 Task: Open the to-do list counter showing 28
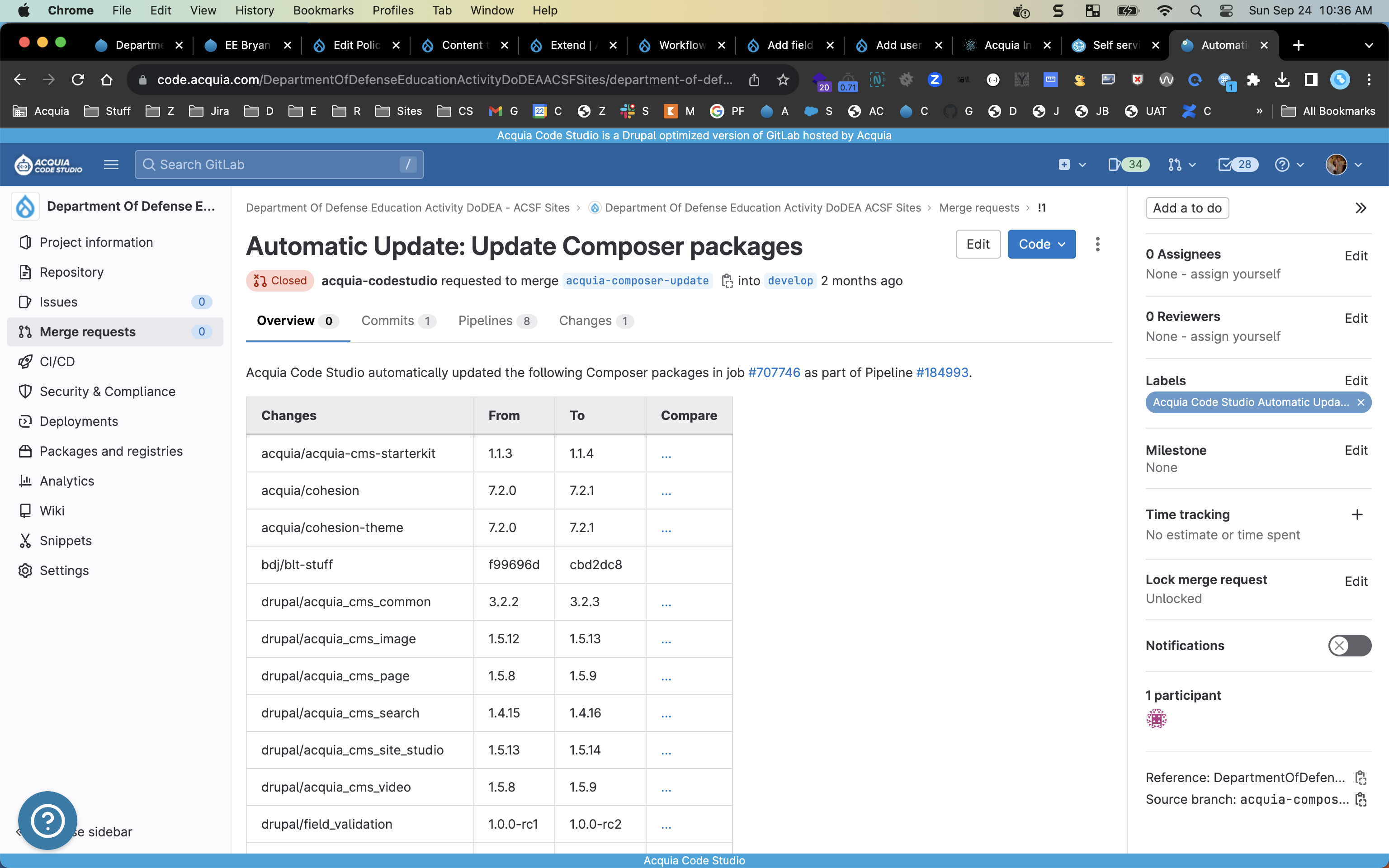[1238, 165]
